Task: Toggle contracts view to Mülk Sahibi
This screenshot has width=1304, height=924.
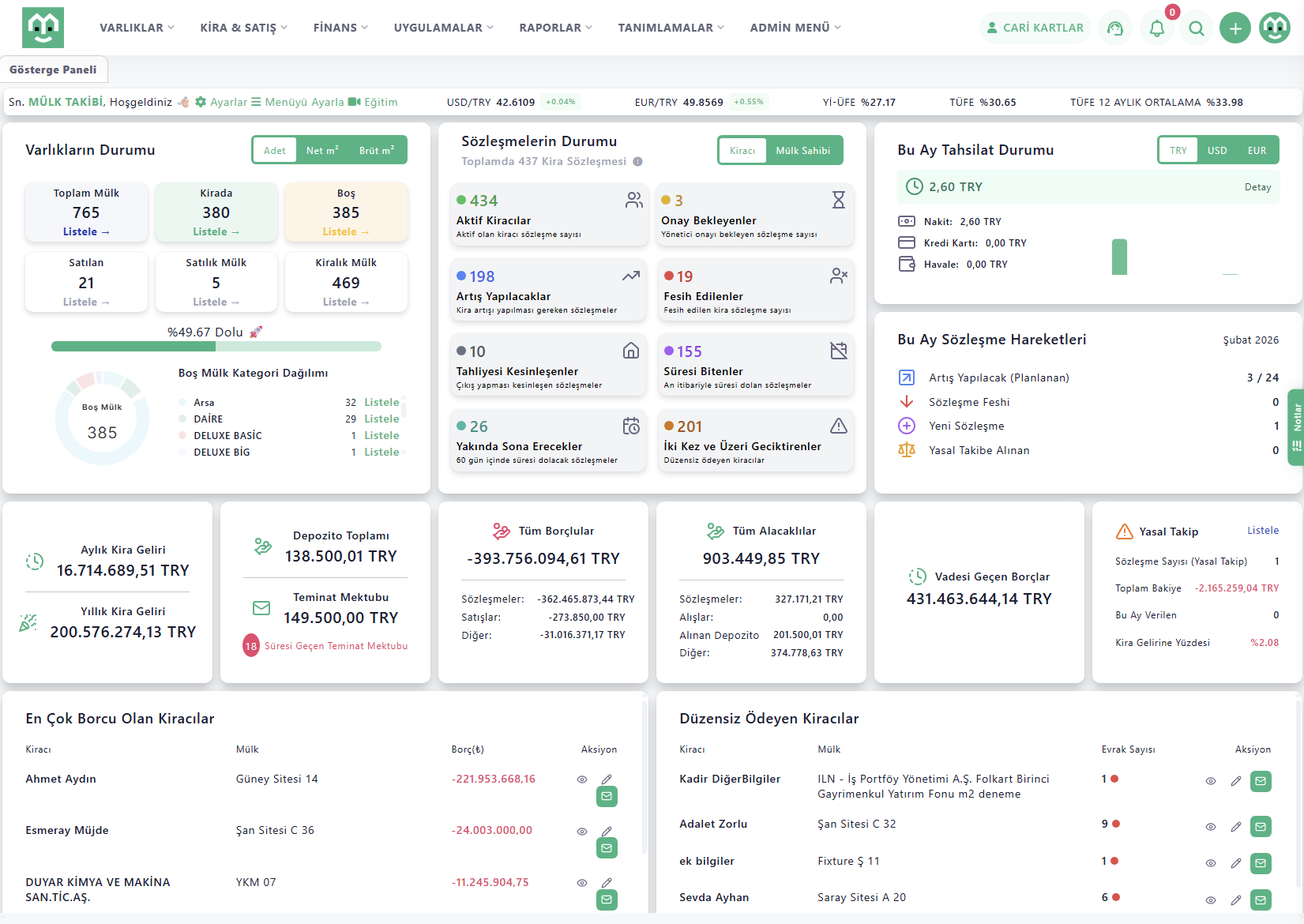Action: 802,151
